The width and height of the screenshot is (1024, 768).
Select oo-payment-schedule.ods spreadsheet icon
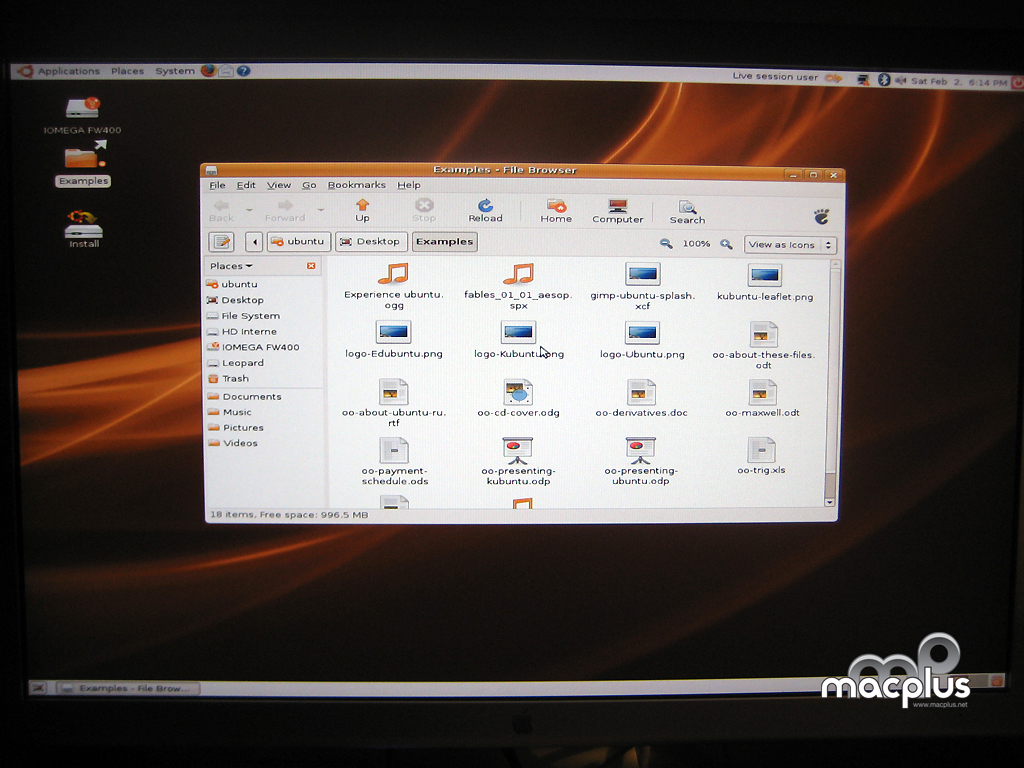tap(394, 450)
